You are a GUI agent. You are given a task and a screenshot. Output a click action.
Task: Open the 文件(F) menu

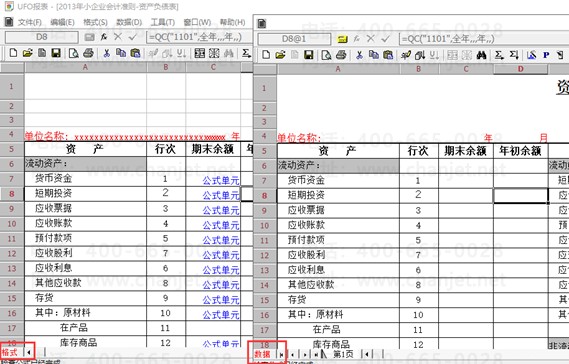29,22
